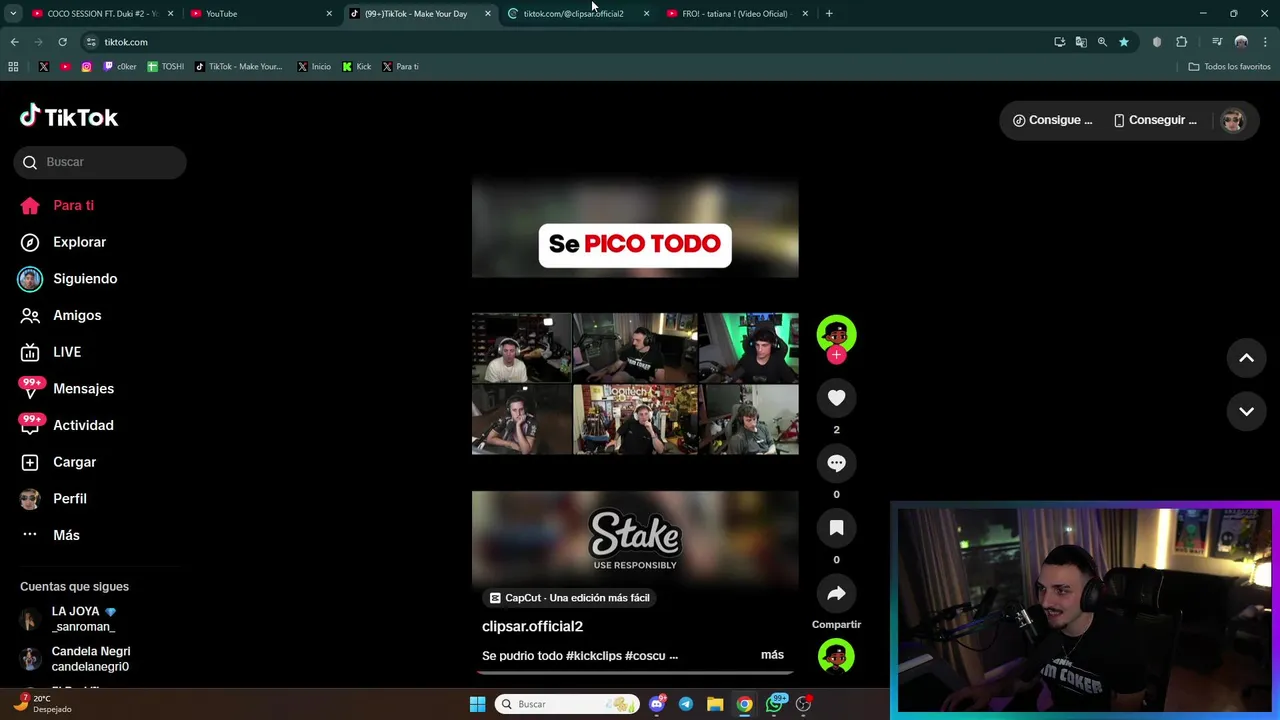
Task: Open Todos los favoritos folder
Action: point(1229,67)
